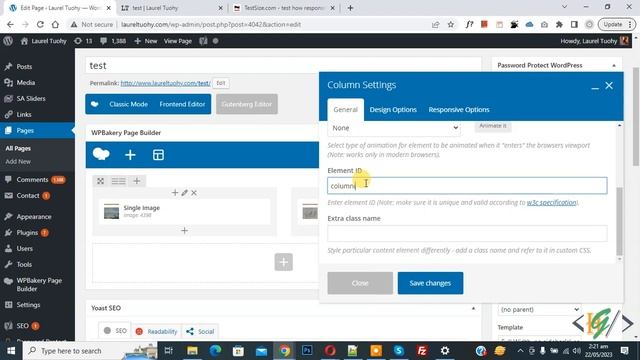
Task: Open Settings in the sidebar
Action: click(x=28, y=305)
